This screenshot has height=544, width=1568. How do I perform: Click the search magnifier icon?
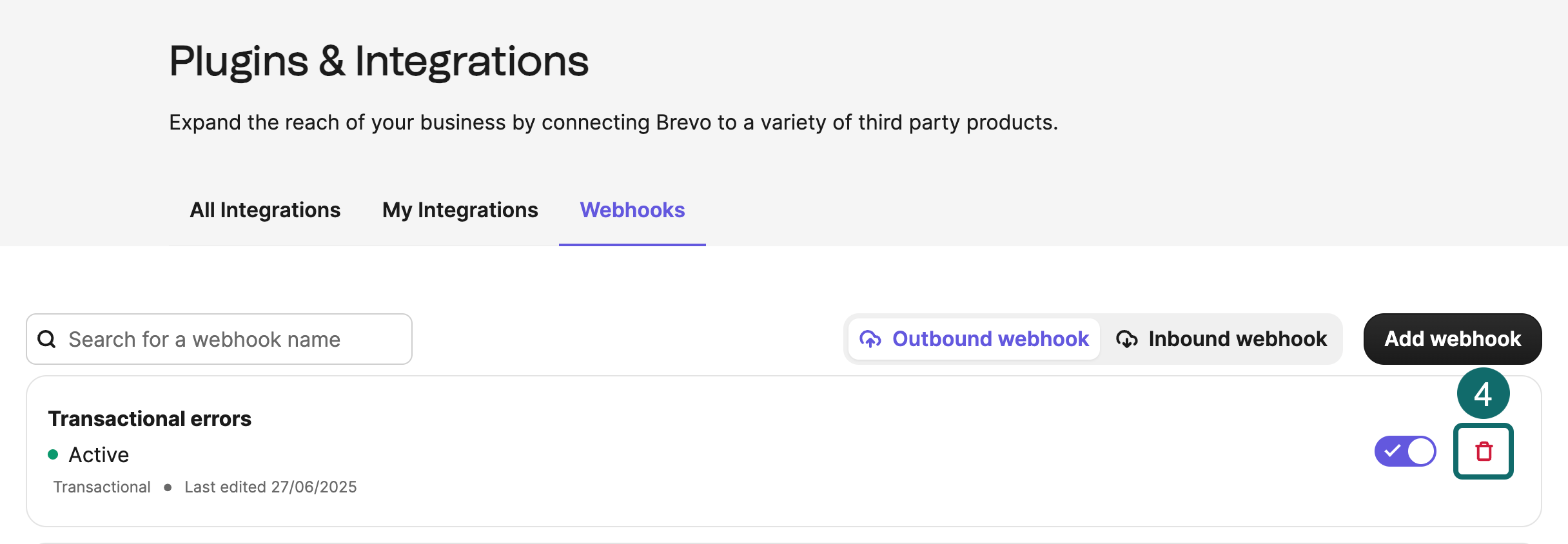[47, 338]
